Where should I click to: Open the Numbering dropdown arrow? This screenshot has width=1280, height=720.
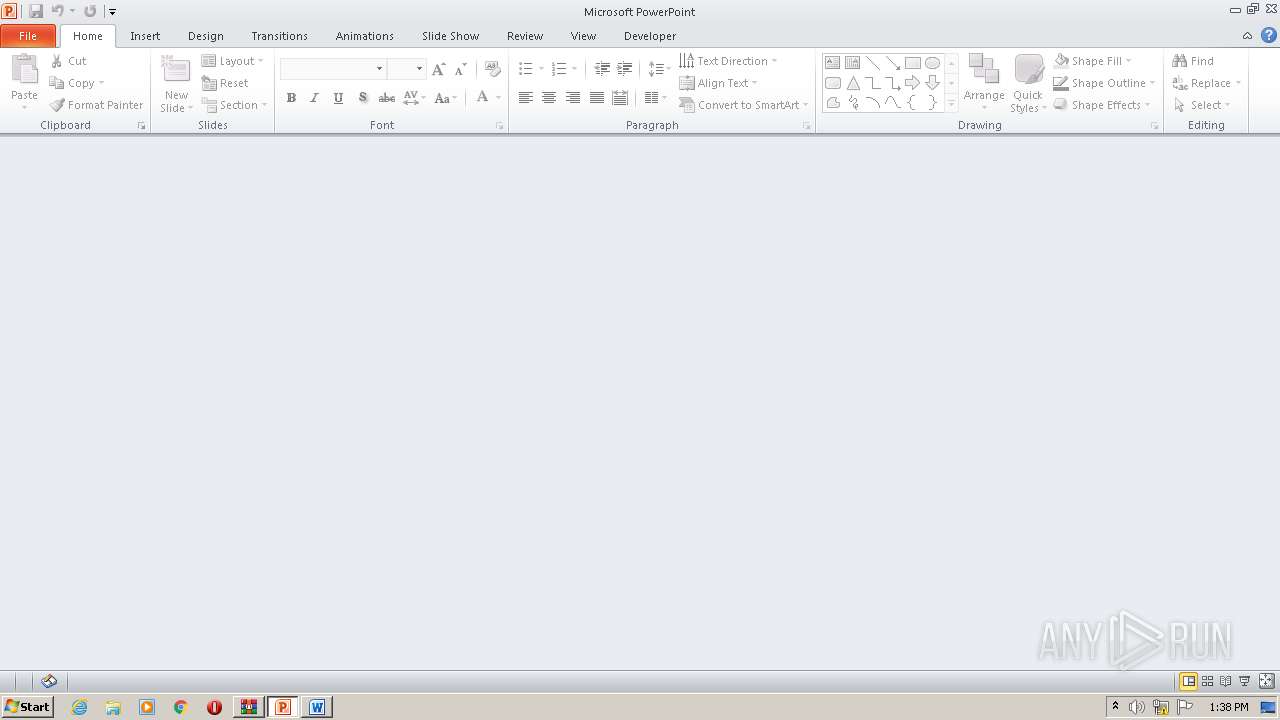(574, 69)
